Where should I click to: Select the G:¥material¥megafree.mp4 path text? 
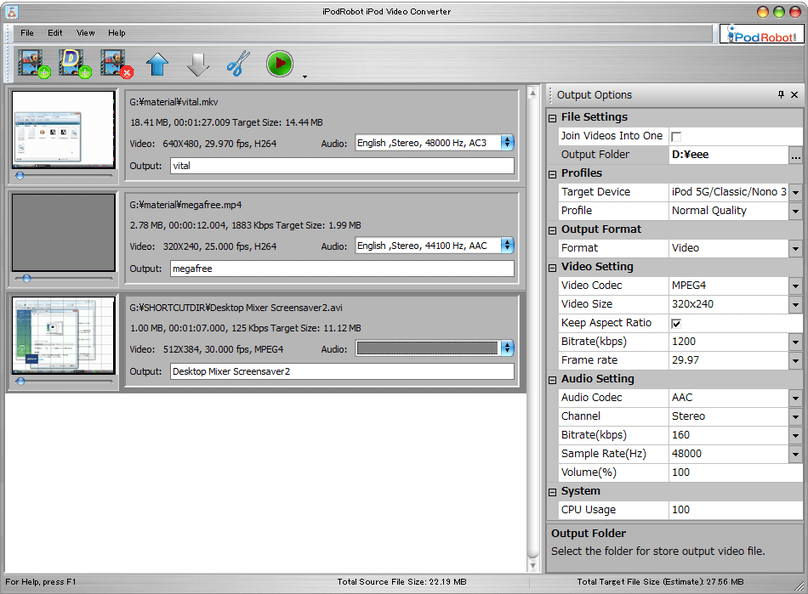coord(186,205)
